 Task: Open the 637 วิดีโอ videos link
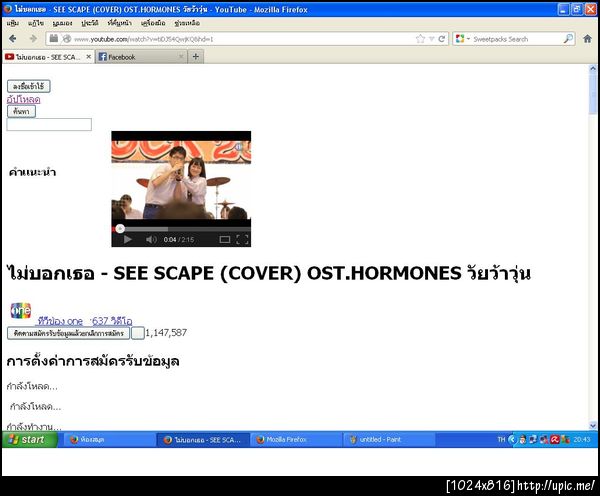tap(112, 321)
